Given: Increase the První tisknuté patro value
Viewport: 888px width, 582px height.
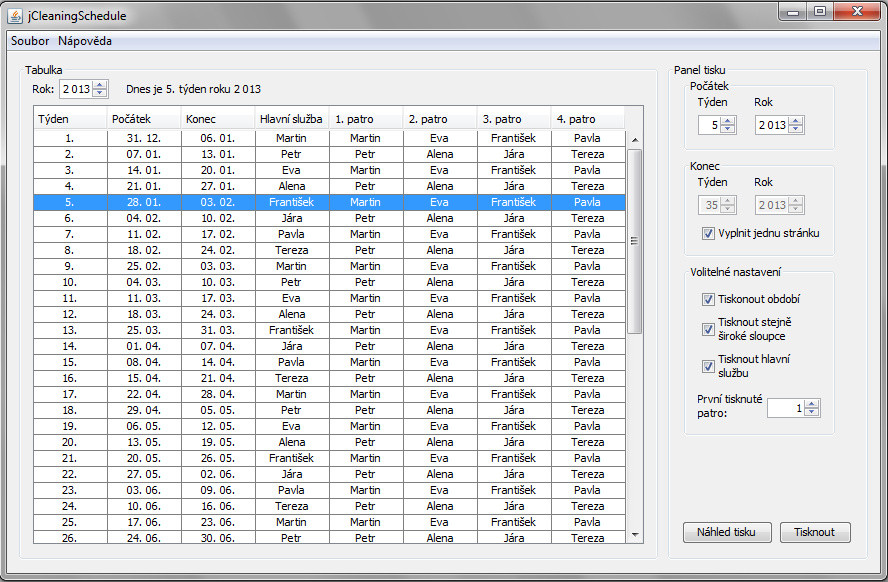Looking at the screenshot, I should [812, 404].
